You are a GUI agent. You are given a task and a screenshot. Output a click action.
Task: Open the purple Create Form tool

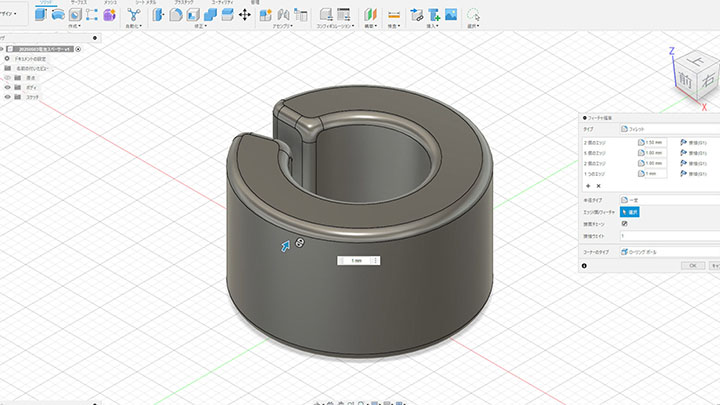[x=109, y=15]
